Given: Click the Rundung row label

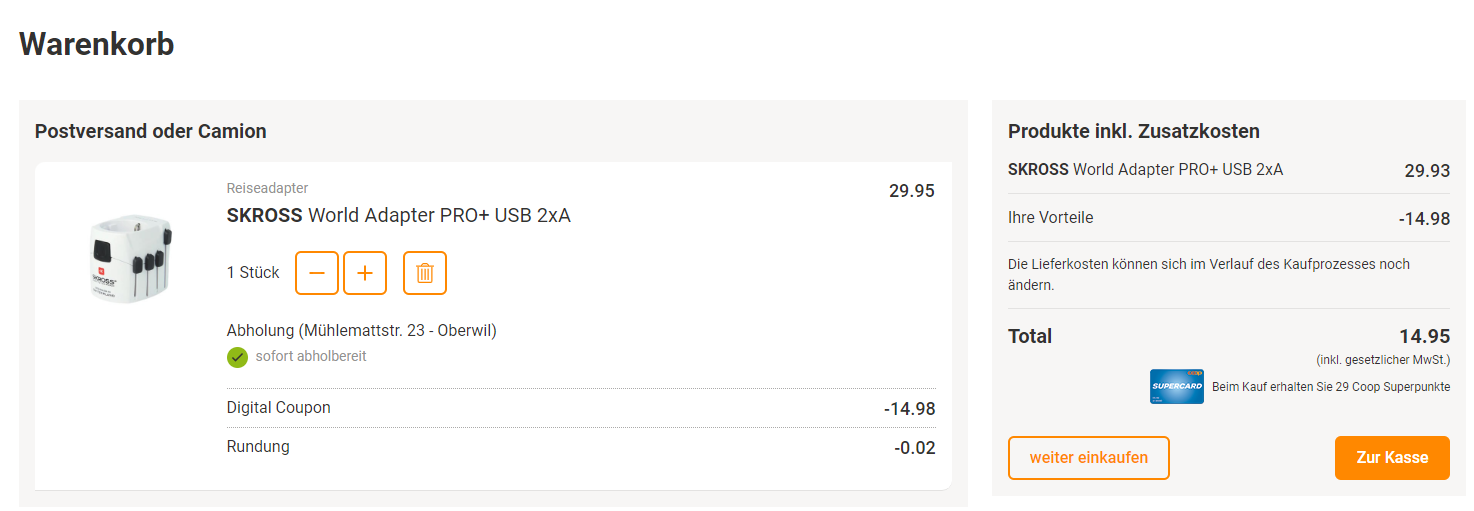Looking at the screenshot, I should [258, 447].
